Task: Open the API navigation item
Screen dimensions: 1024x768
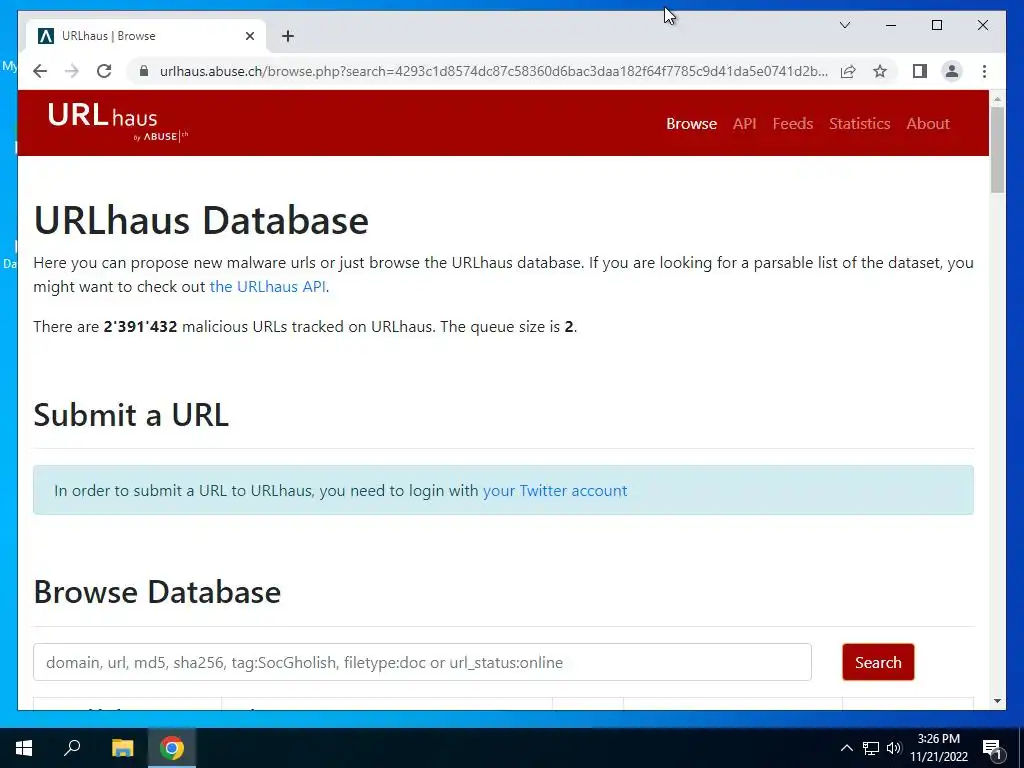Action: (744, 123)
